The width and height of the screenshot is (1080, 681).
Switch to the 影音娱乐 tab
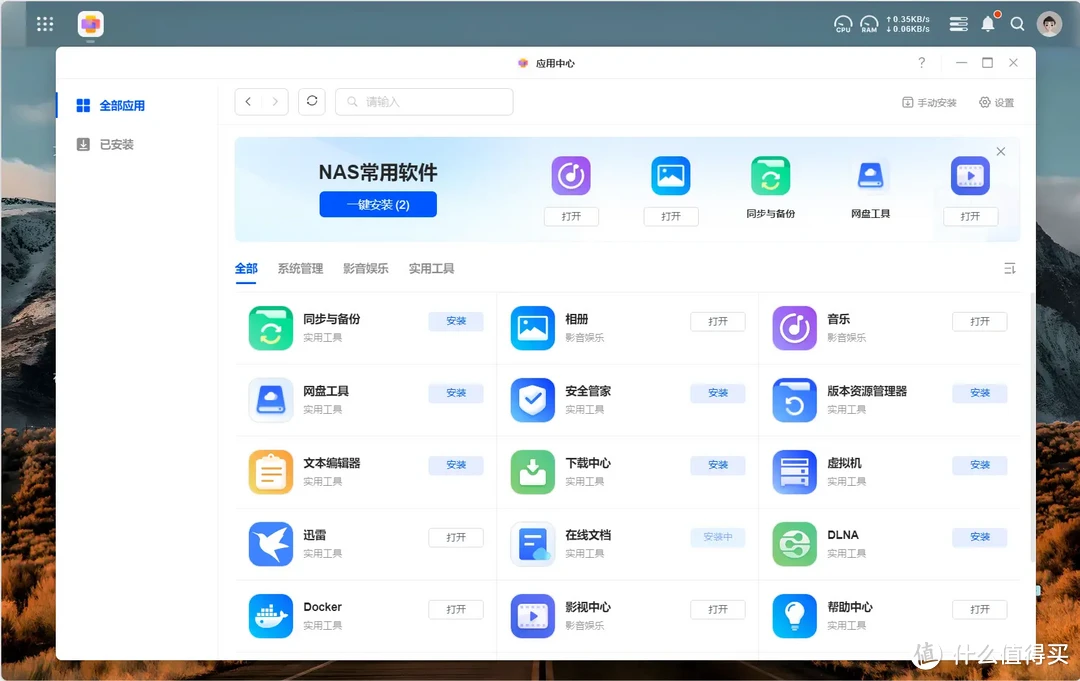365,268
